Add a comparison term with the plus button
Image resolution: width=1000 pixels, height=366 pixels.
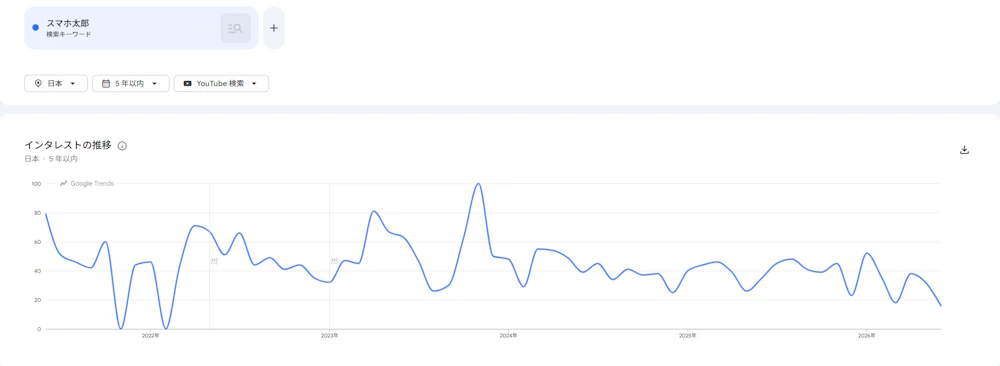[274, 28]
